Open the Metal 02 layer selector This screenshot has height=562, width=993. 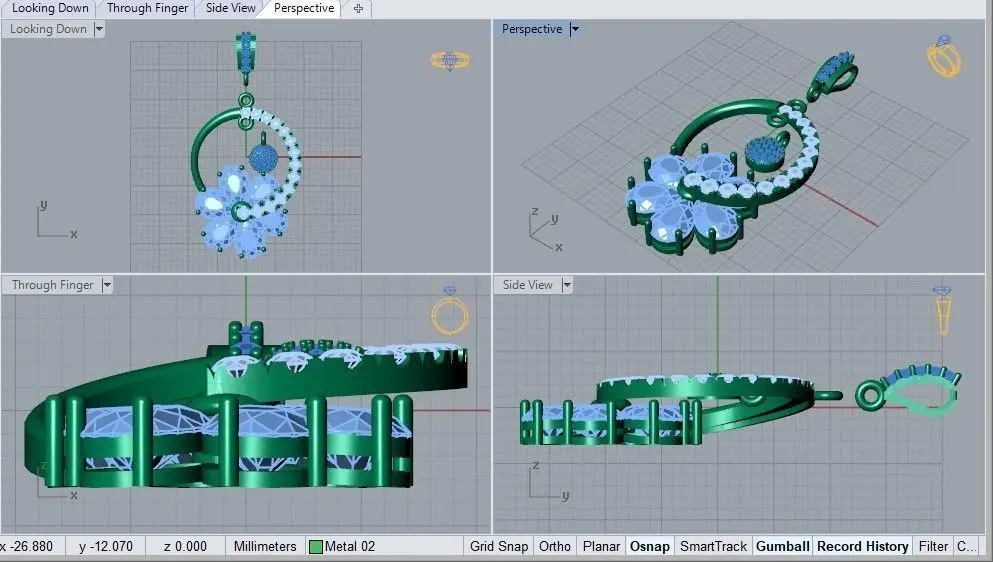(384, 546)
